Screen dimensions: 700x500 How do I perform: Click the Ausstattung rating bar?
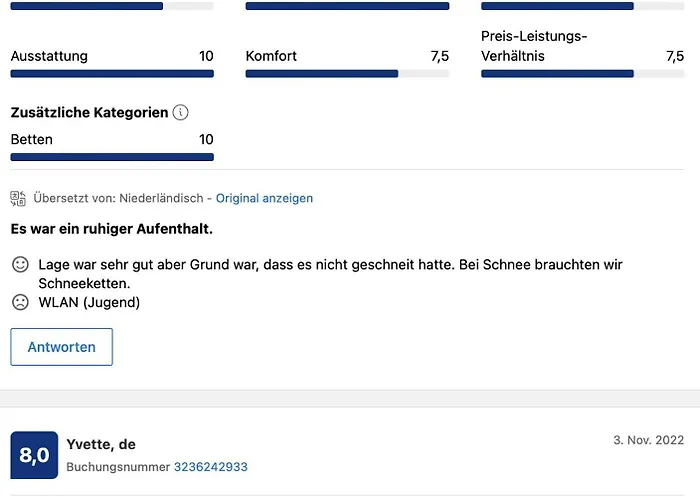(112, 74)
